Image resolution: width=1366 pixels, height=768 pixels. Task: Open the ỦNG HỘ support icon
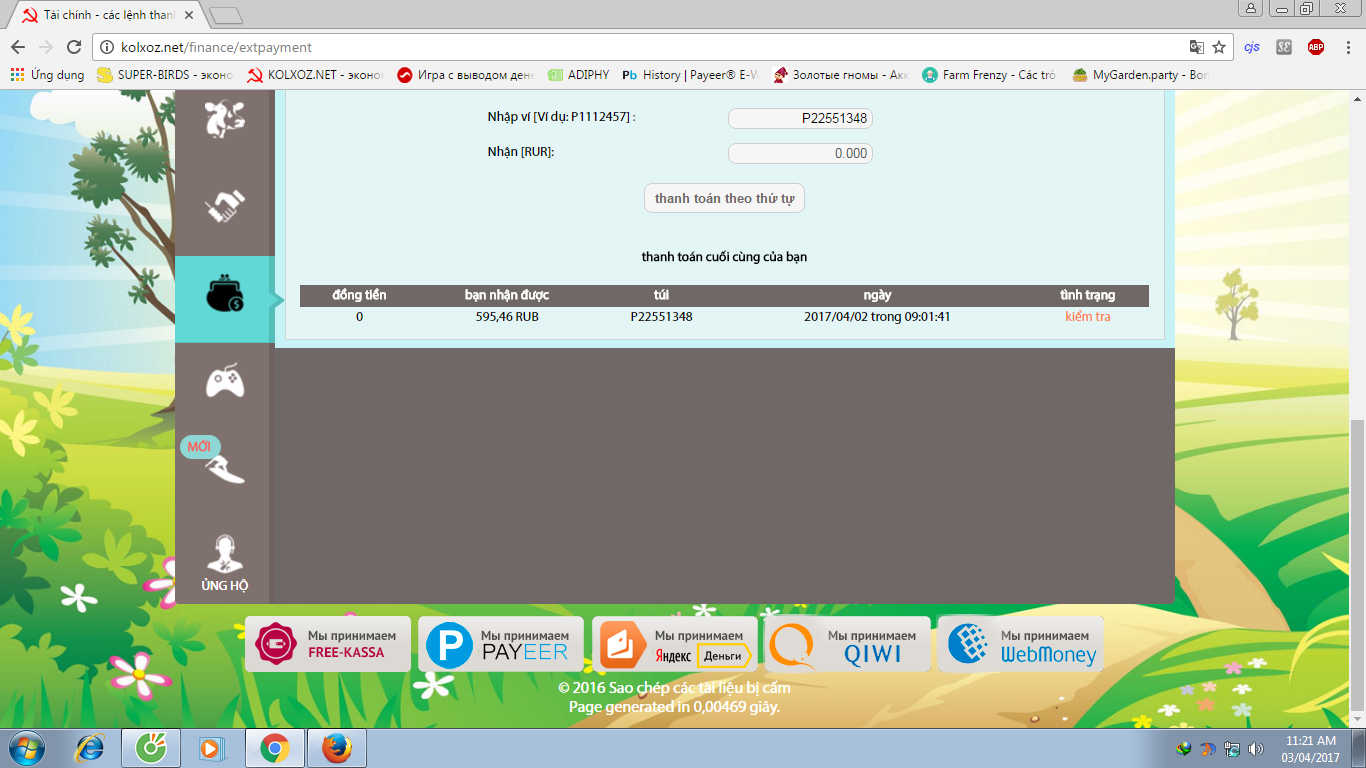pyautogui.click(x=224, y=562)
